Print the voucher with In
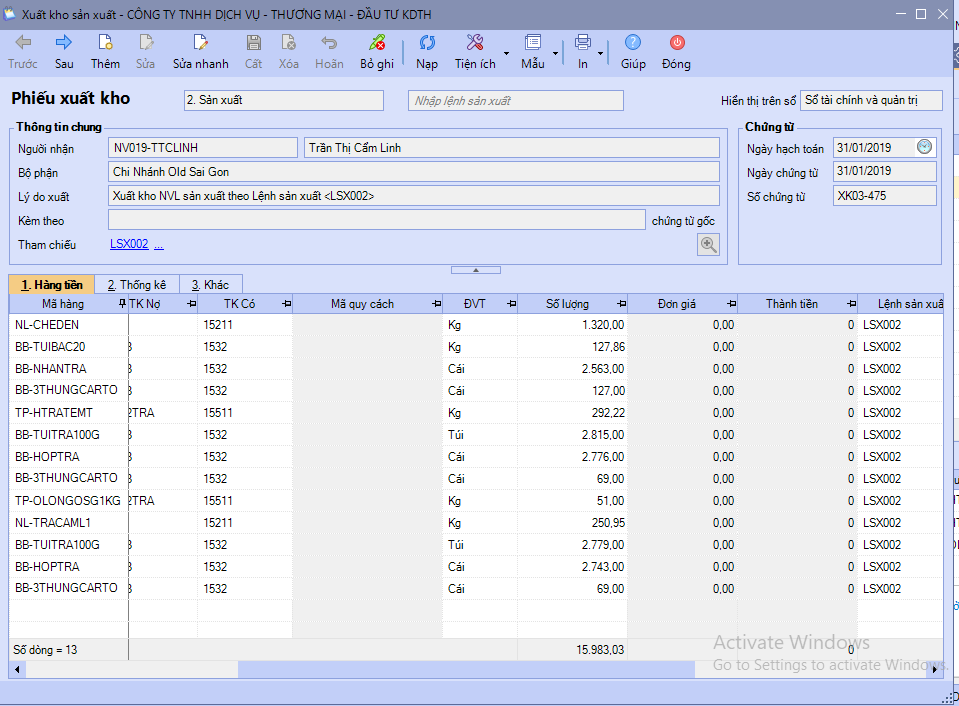The image size is (959, 706). pyautogui.click(x=583, y=52)
